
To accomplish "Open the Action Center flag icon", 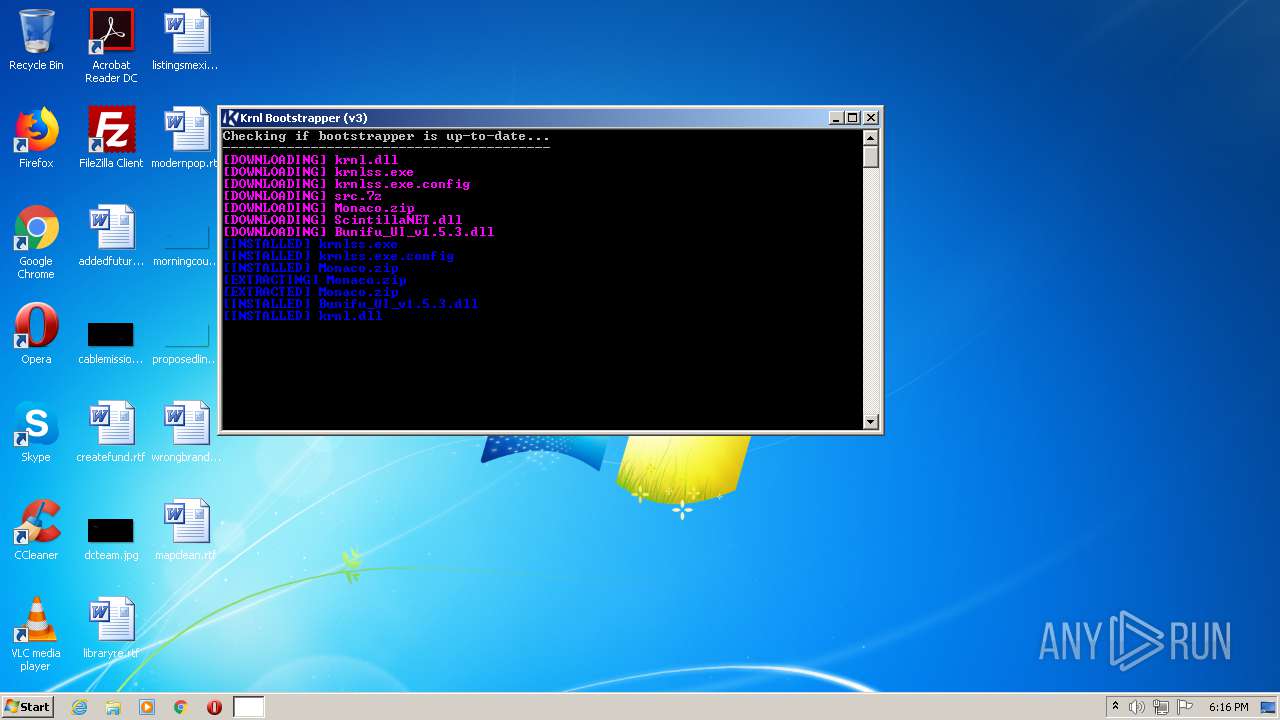I will click(x=1185, y=707).
